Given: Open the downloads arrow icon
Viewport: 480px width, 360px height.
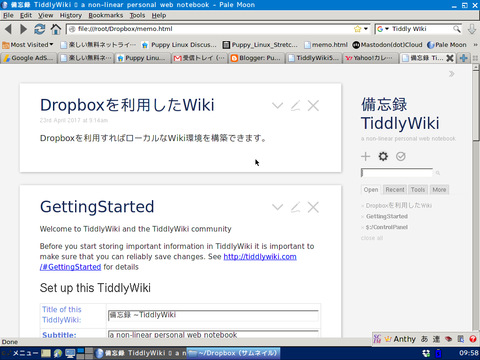Looking at the screenshot, I should [472, 29].
